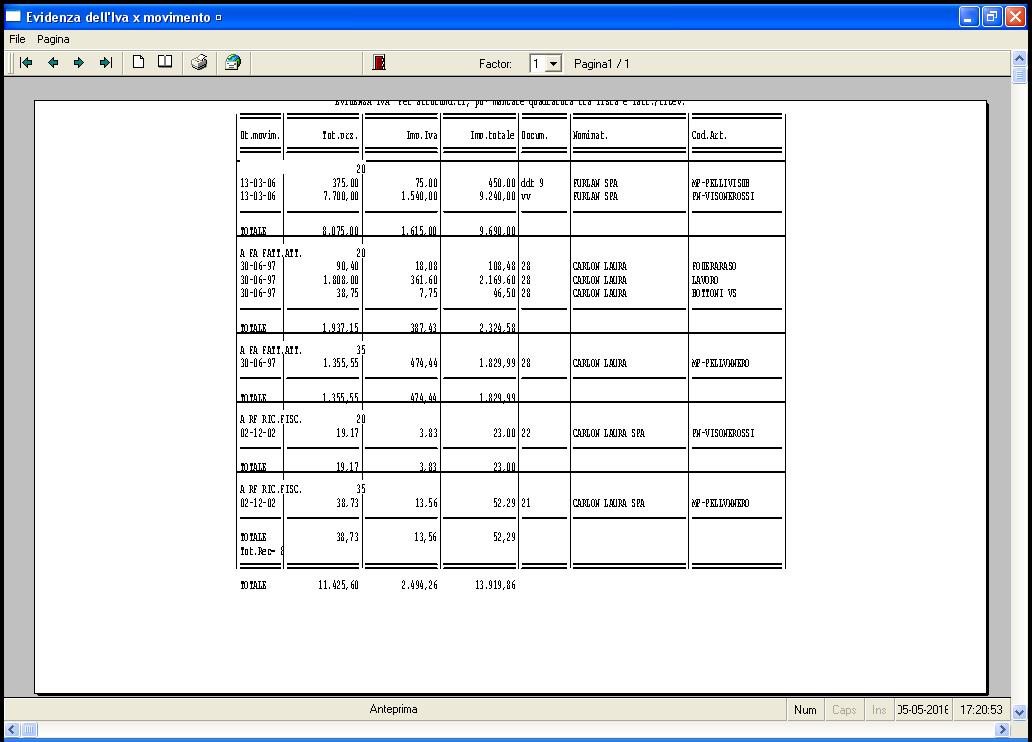Click the previous page arrow
This screenshot has width=1032, height=742.
pyautogui.click(x=53, y=63)
